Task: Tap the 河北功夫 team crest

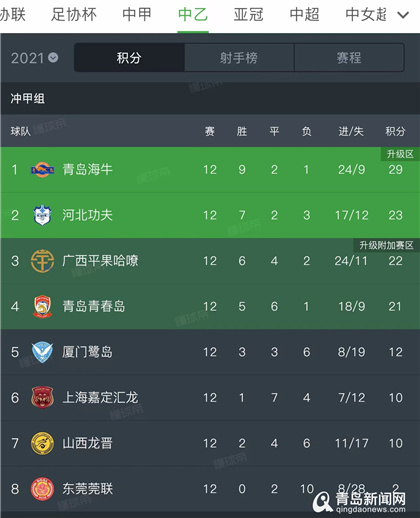Action: (x=42, y=215)
